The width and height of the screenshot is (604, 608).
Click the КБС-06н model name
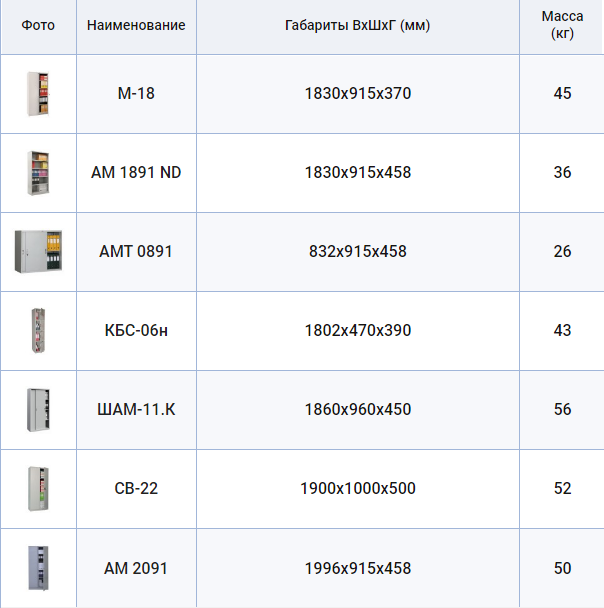pyautogui.click(x=136, y=330)
